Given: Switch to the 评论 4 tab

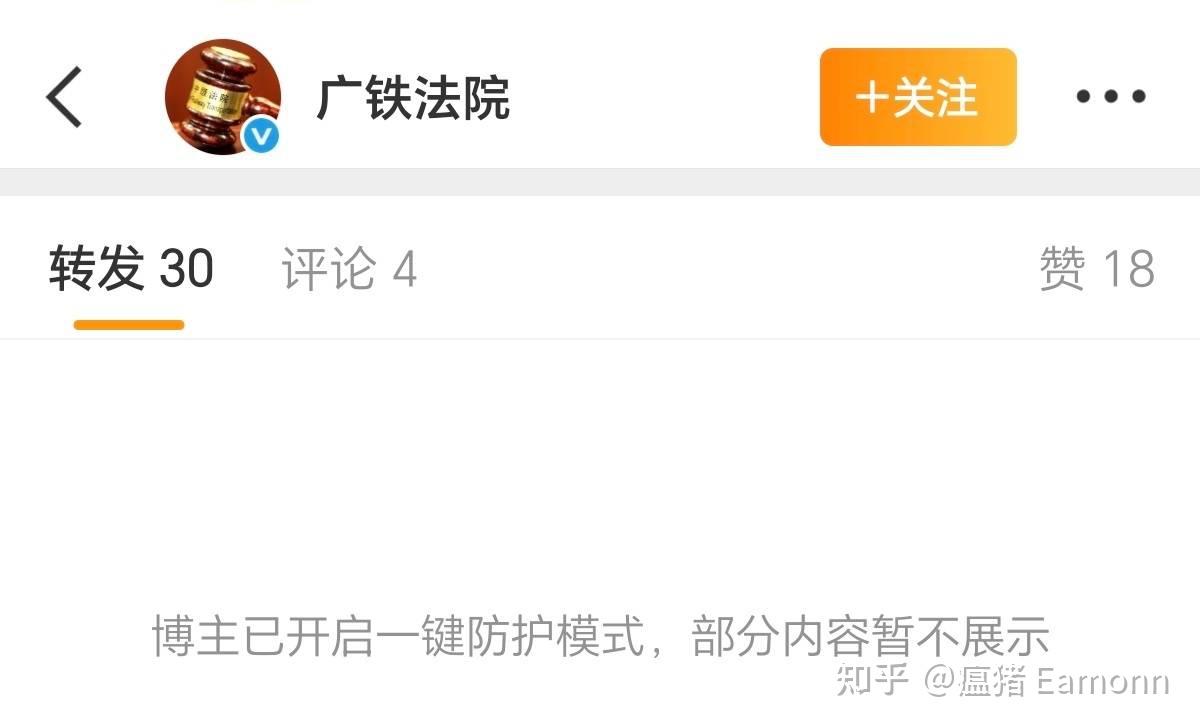Looking at the screenshot, I should click(349, 269).
